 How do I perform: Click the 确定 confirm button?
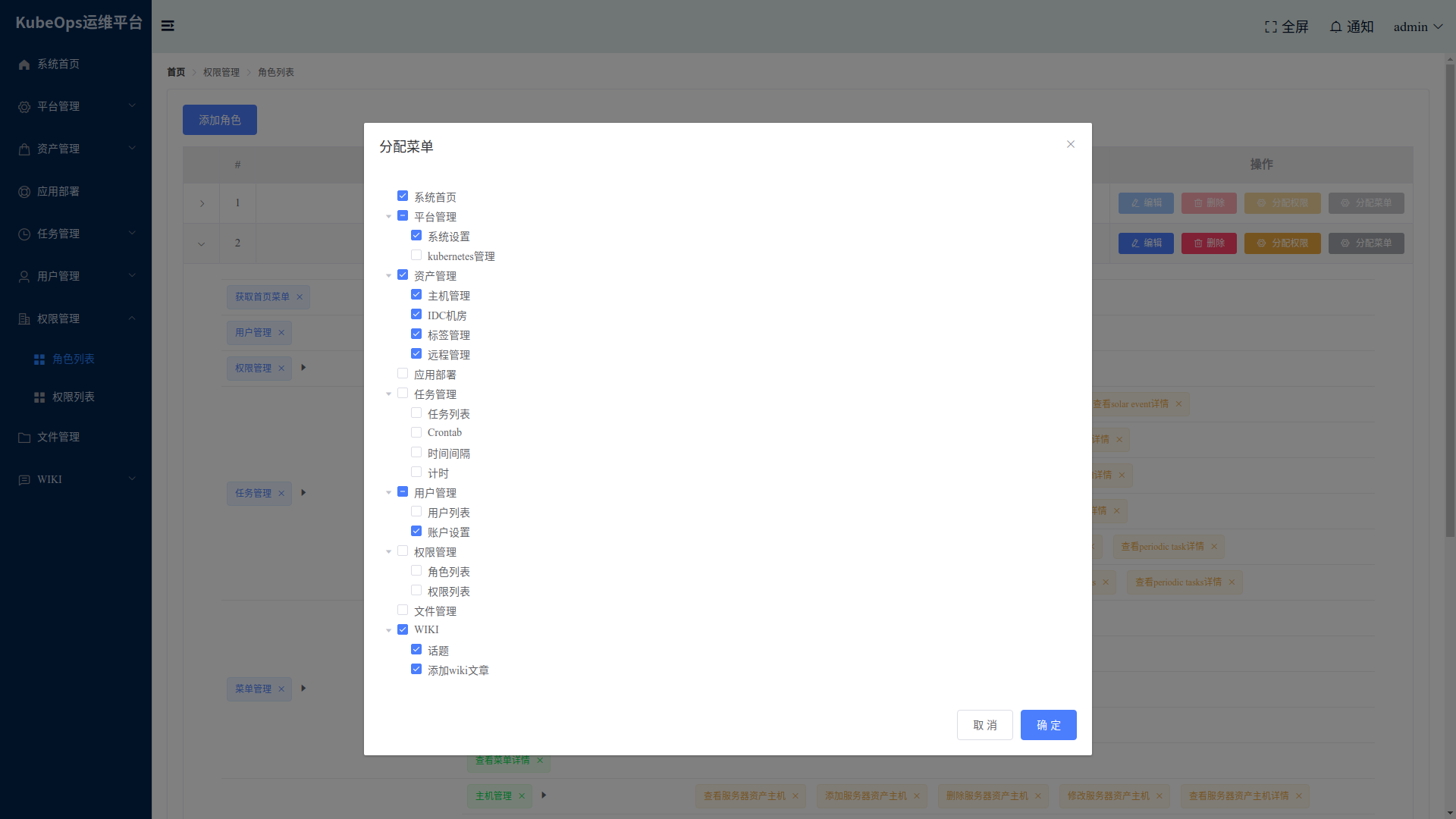(1048, 725)
